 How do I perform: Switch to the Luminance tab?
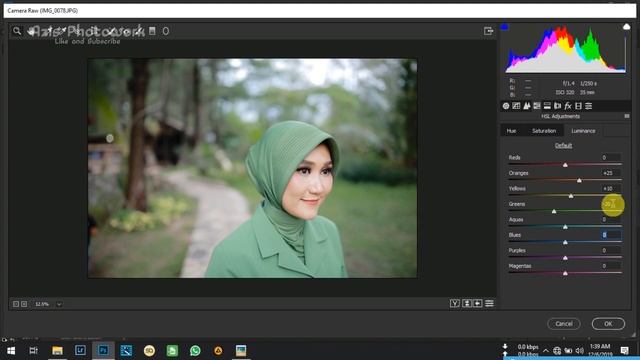[x=583, y=131]
